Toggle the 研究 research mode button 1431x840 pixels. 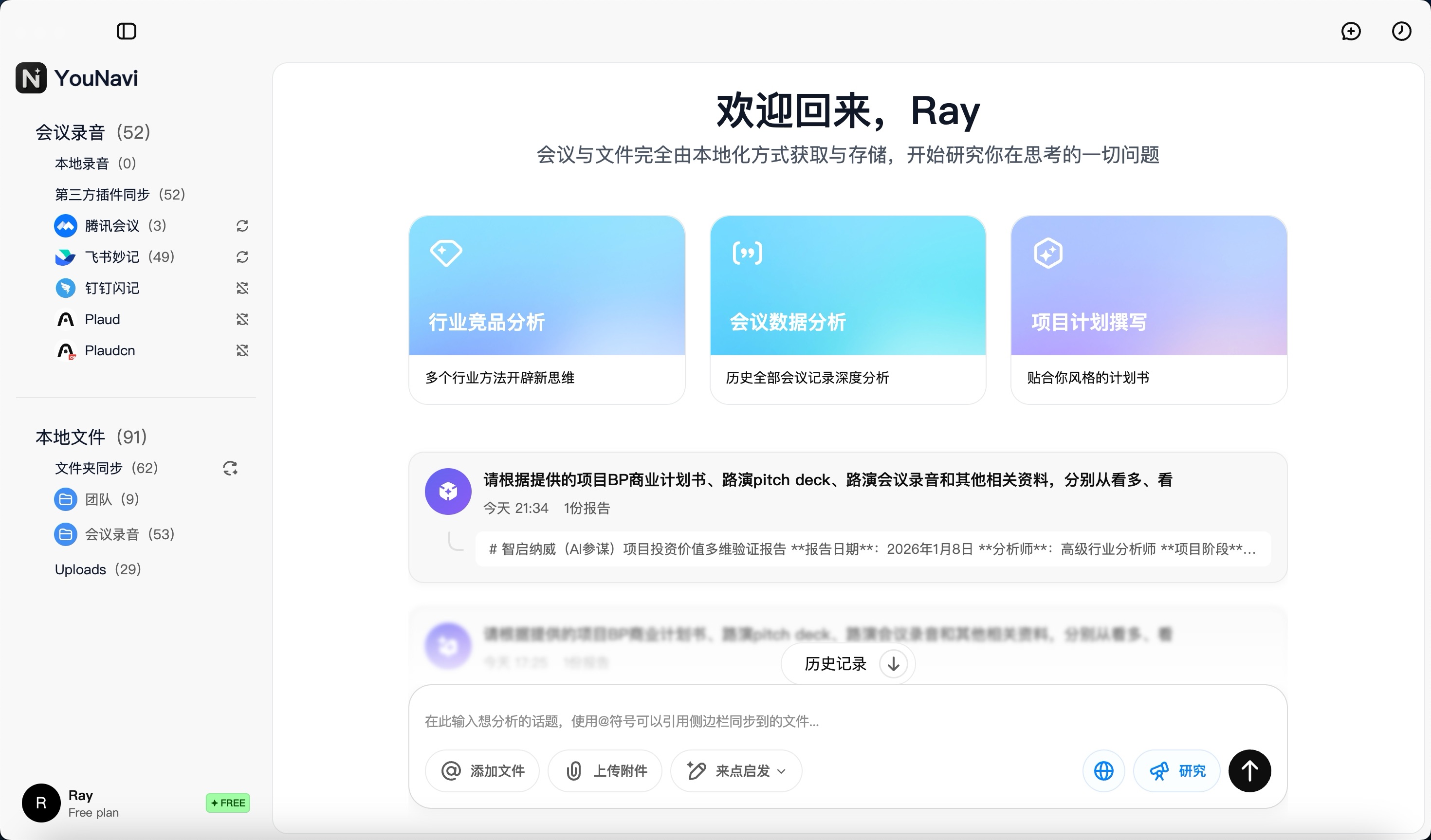point(1176,771)
